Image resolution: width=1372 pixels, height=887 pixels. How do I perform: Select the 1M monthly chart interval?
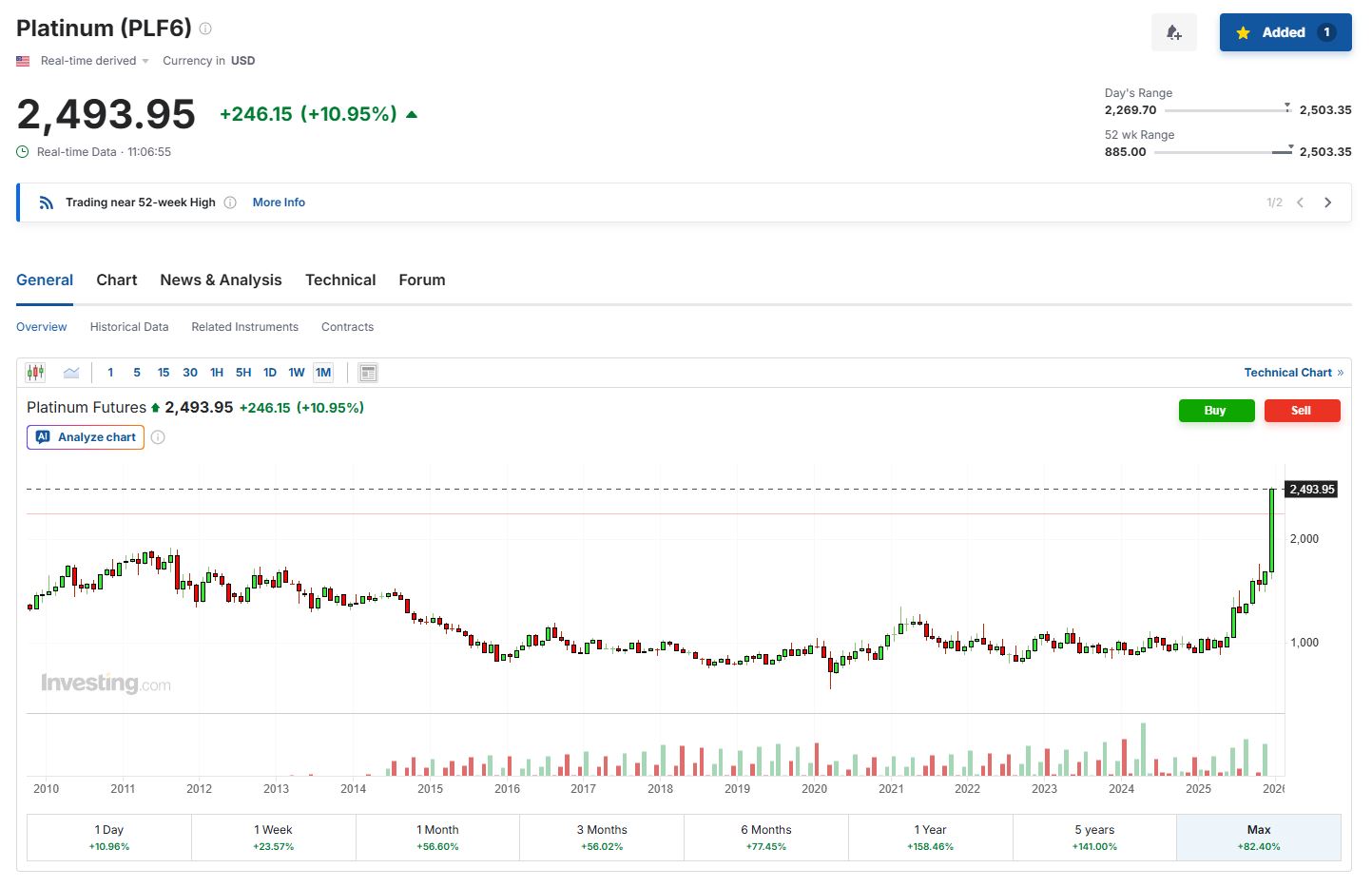[x=323, y=373]
